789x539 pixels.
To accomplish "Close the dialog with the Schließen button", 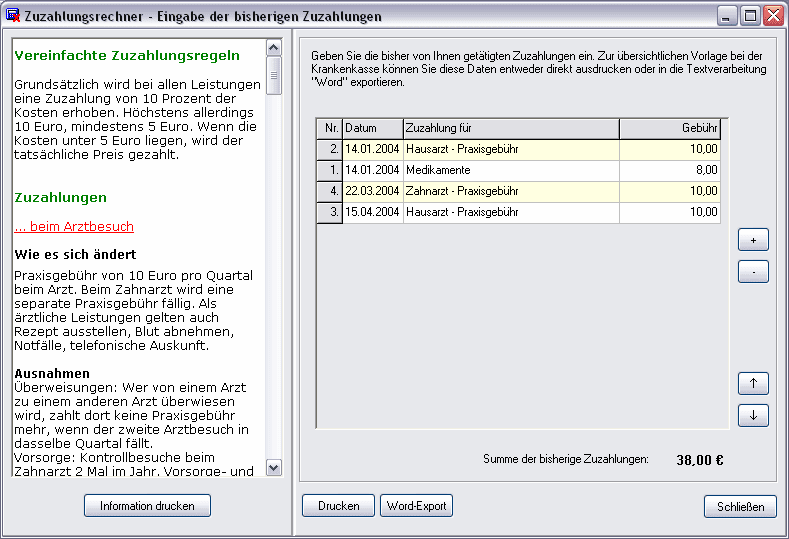I will tap(740, 506).
